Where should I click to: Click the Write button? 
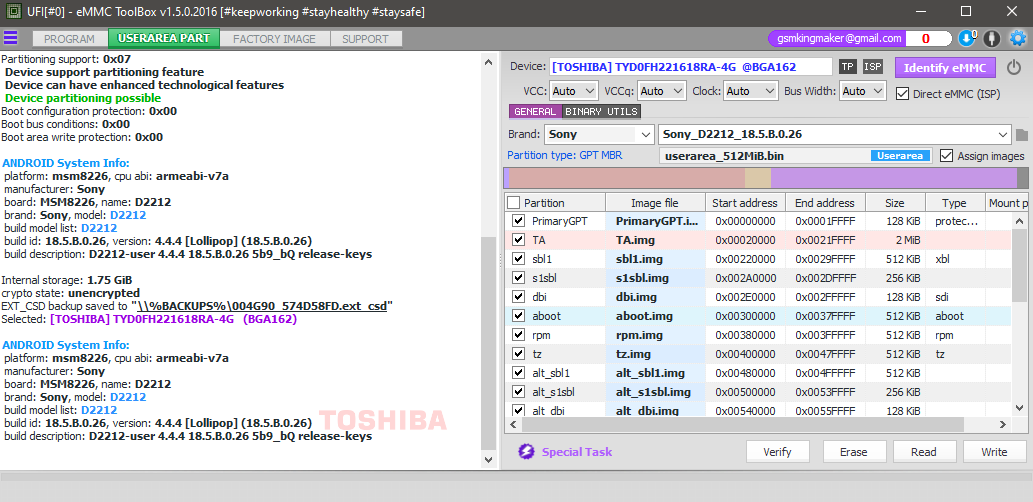(994, 452)
